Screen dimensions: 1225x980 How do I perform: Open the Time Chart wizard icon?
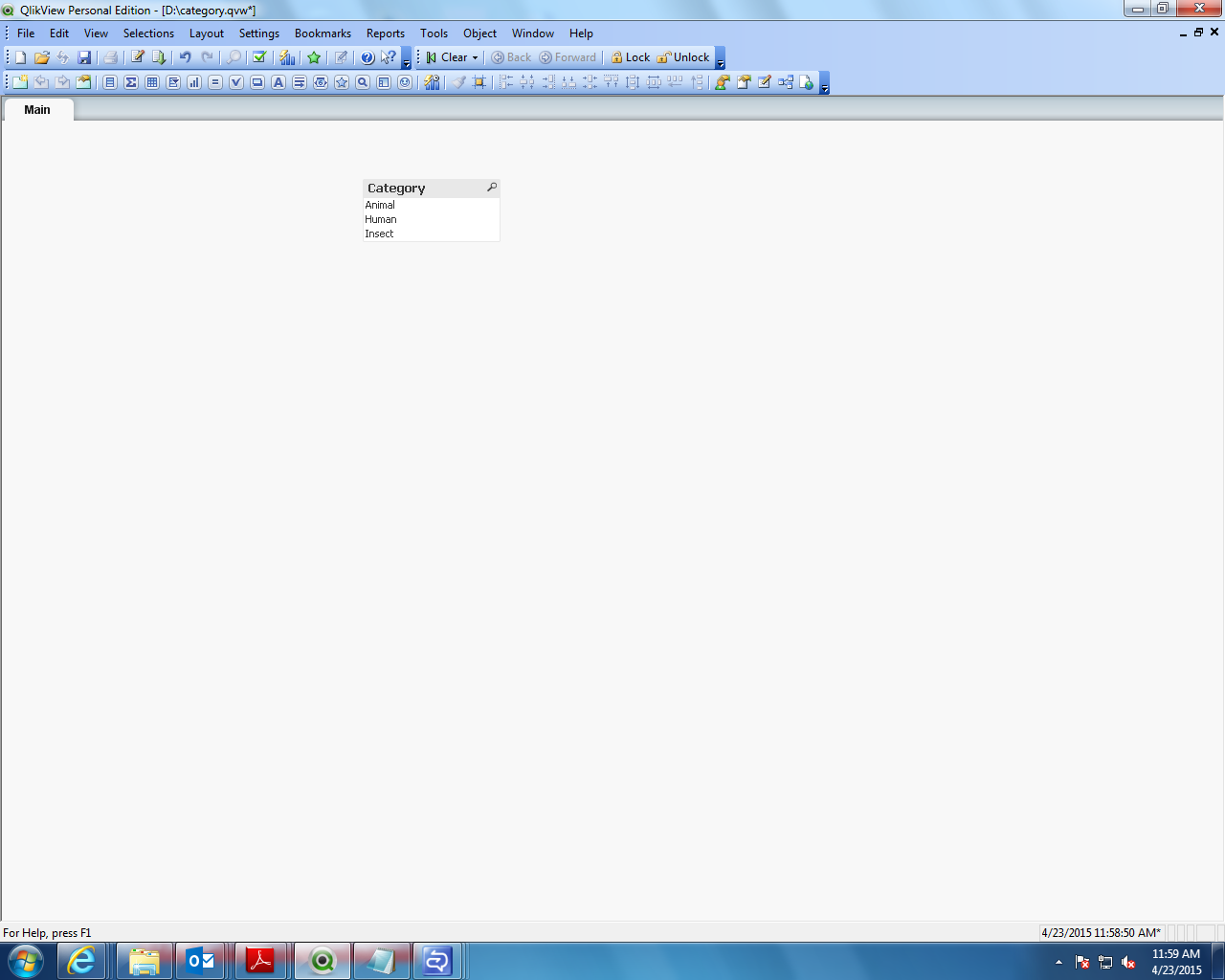[433, 82]
